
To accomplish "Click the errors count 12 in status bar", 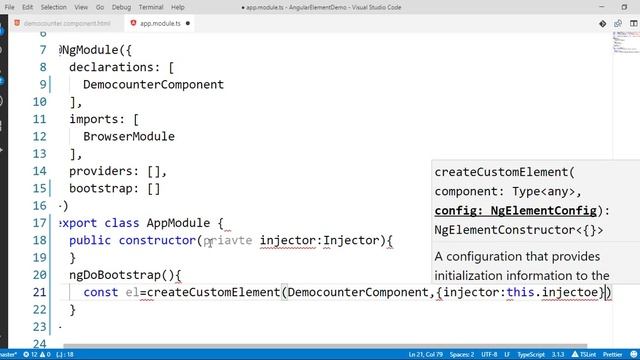I will pos(30,354).
